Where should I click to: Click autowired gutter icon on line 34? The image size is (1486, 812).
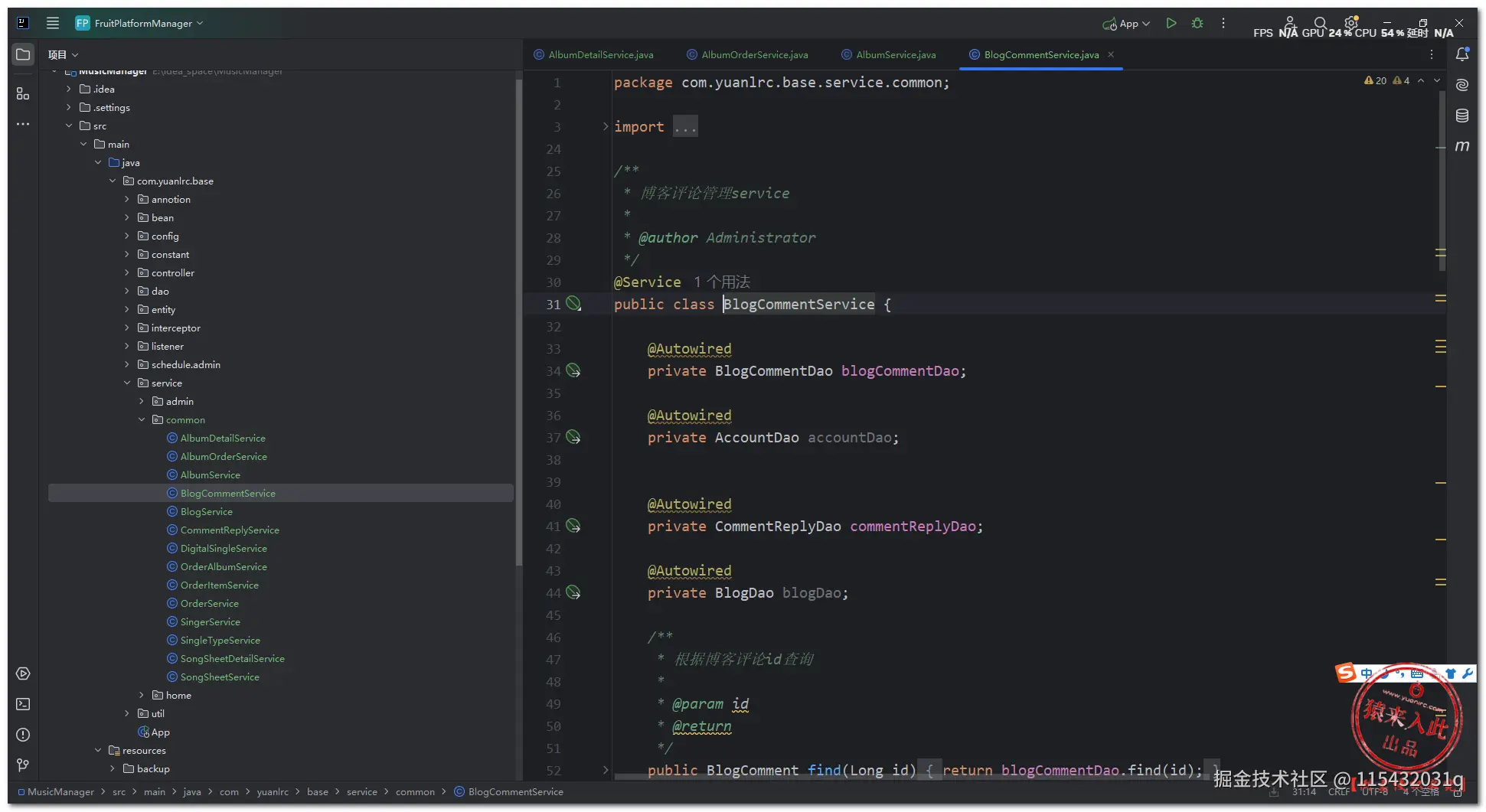pos(573,370)
